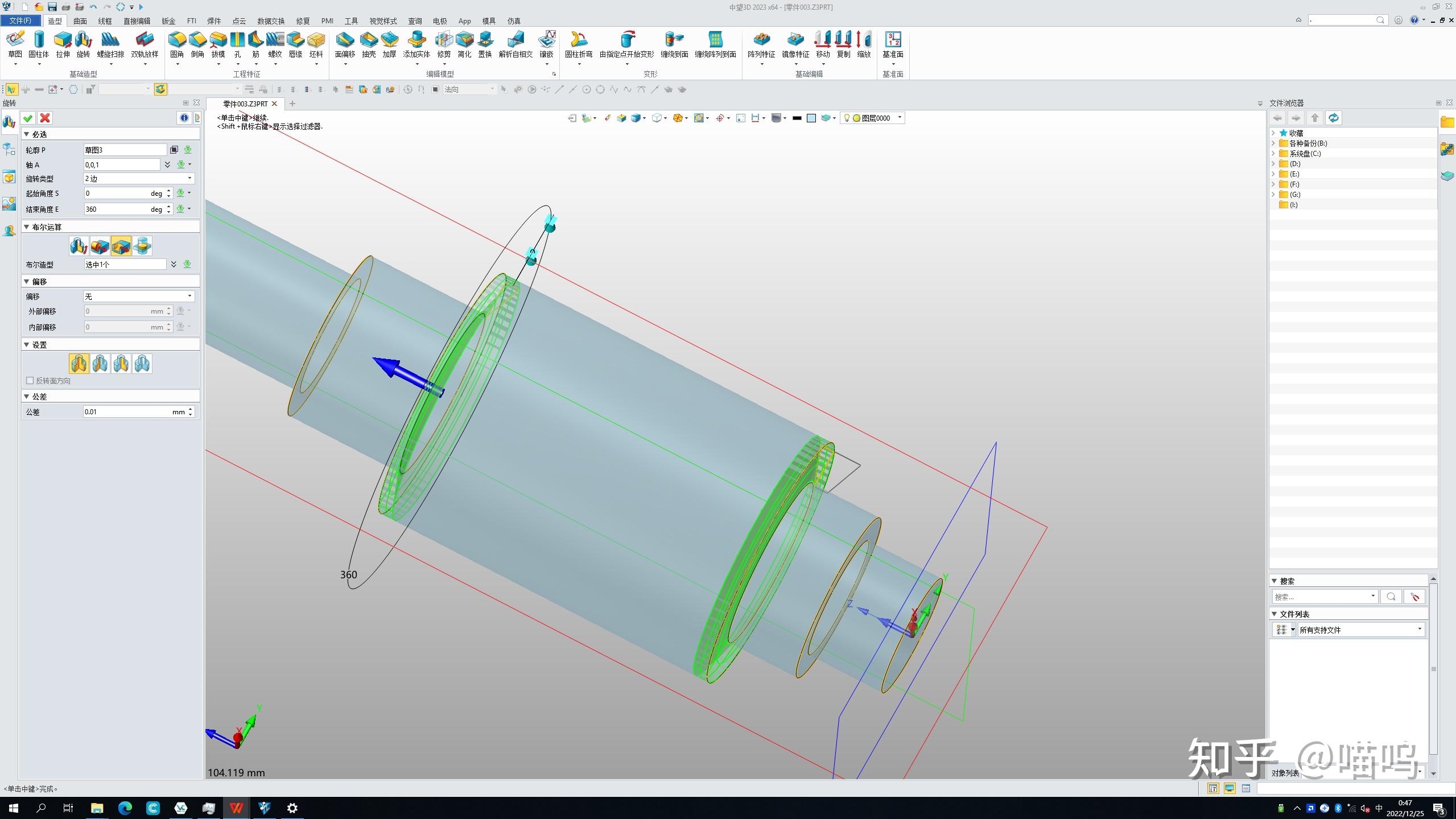Open Microsoft Edge from taskbar
This screenshot has width=1456, height=819.
click(x=125, y=808)
